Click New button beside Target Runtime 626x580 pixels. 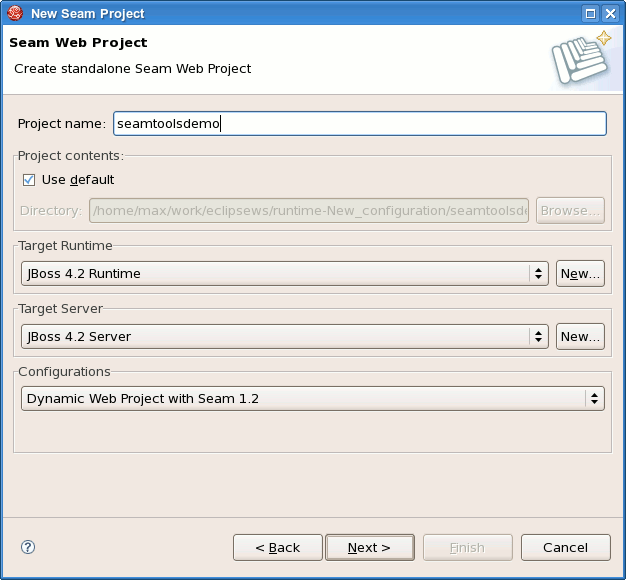(x=580, y=273)
